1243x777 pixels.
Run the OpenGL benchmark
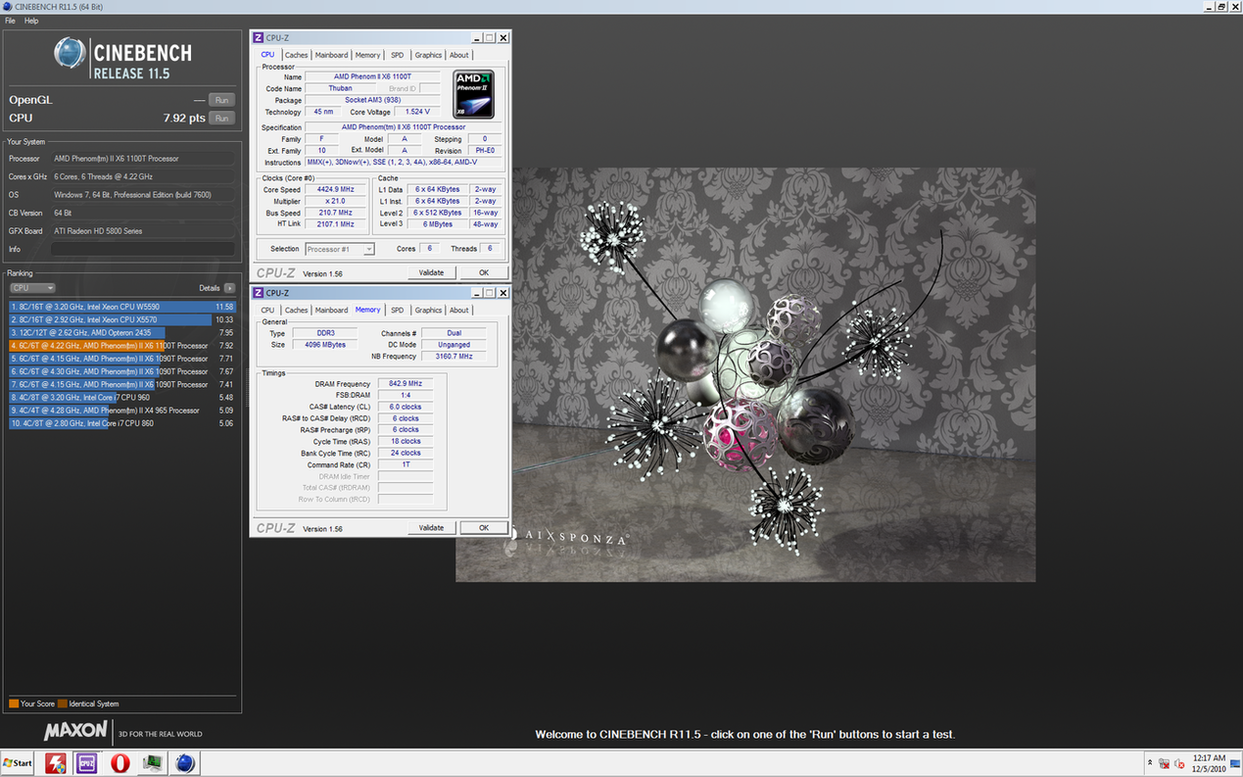[x=222, y=100]
